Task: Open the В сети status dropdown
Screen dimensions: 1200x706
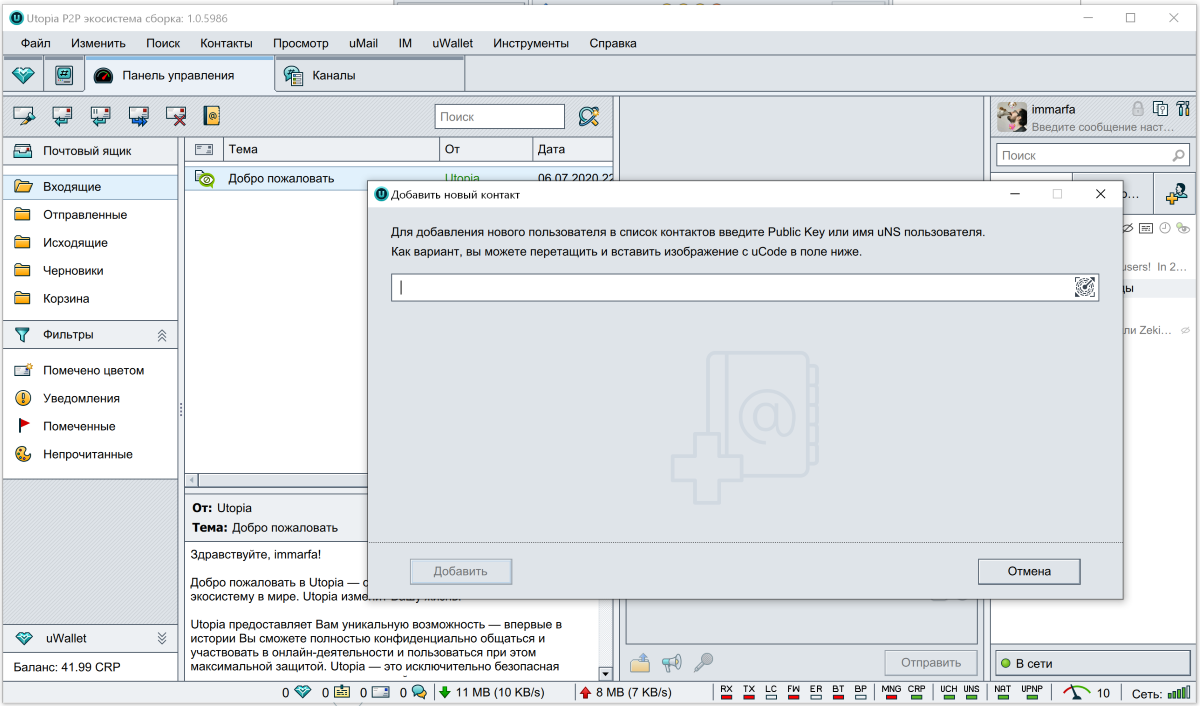Action: (x=1093, y=663)
